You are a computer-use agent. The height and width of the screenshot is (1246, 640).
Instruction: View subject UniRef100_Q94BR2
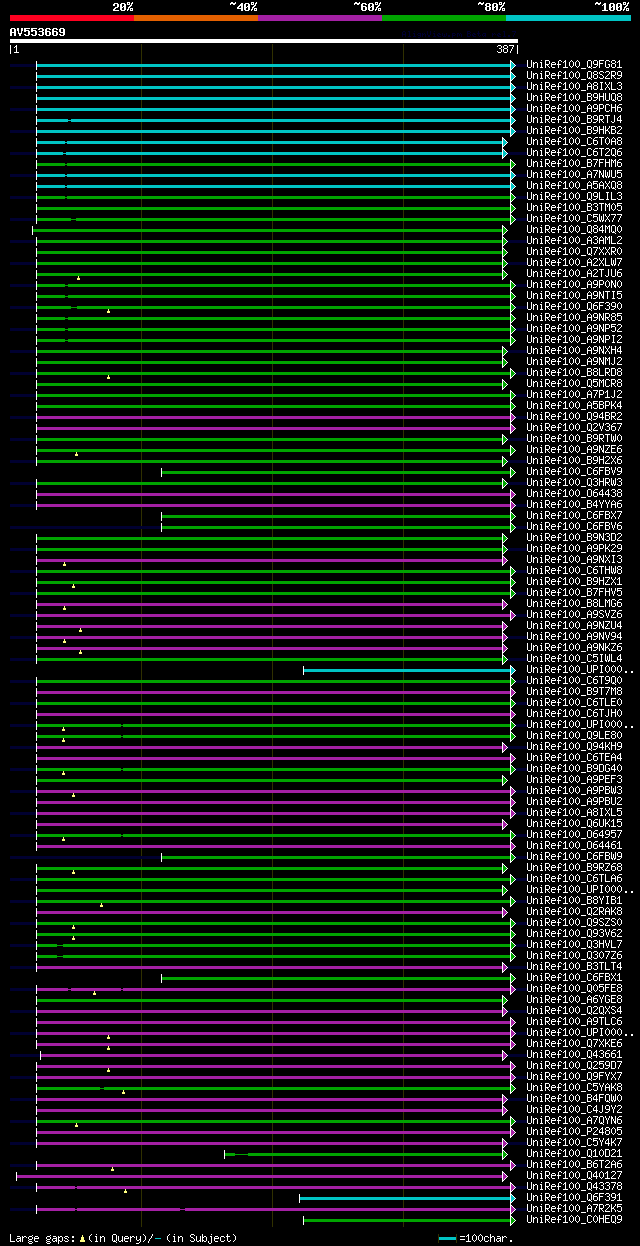click(575, 417)
